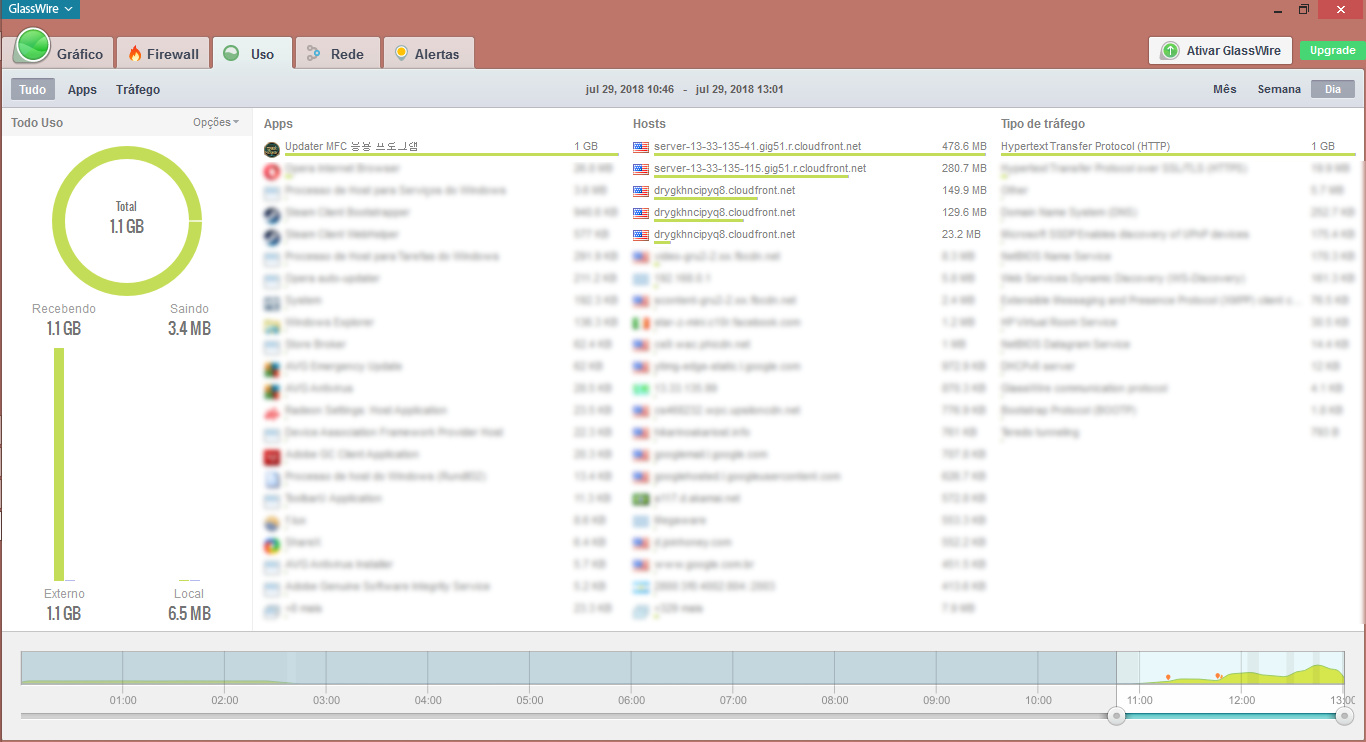This screenshot has width=1366, height=742.
Task: Click the network nodes icon on the Rede tab
Action: [314, 54]
